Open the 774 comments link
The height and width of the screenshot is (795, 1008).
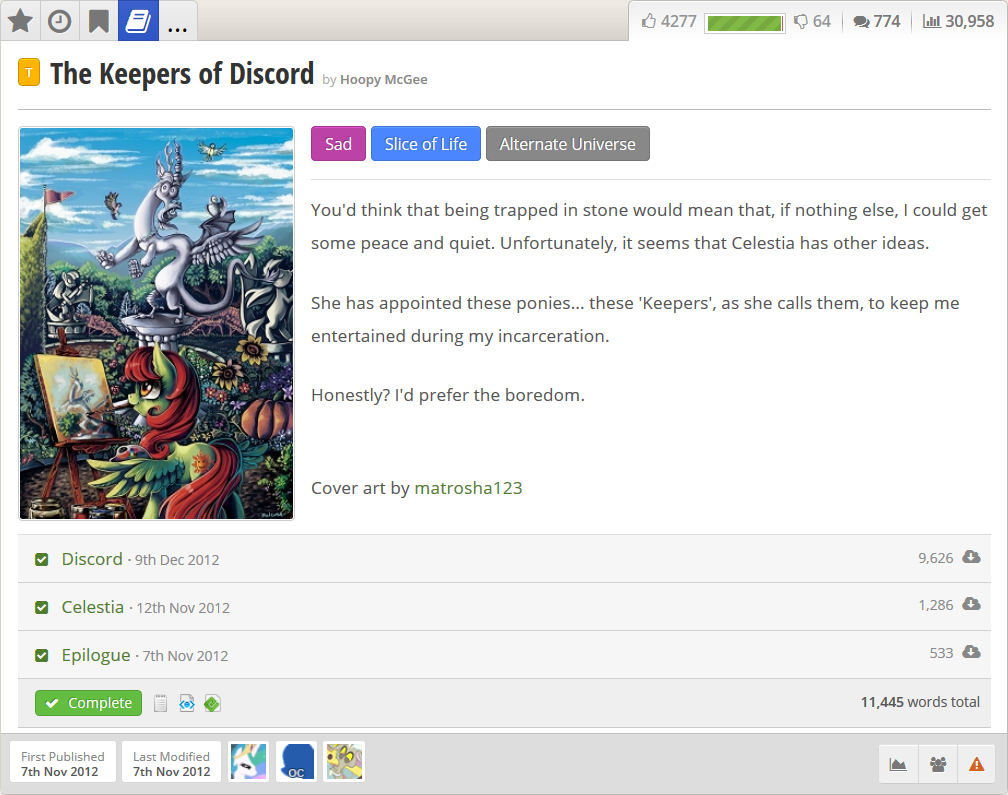click(x=877, y=22)
